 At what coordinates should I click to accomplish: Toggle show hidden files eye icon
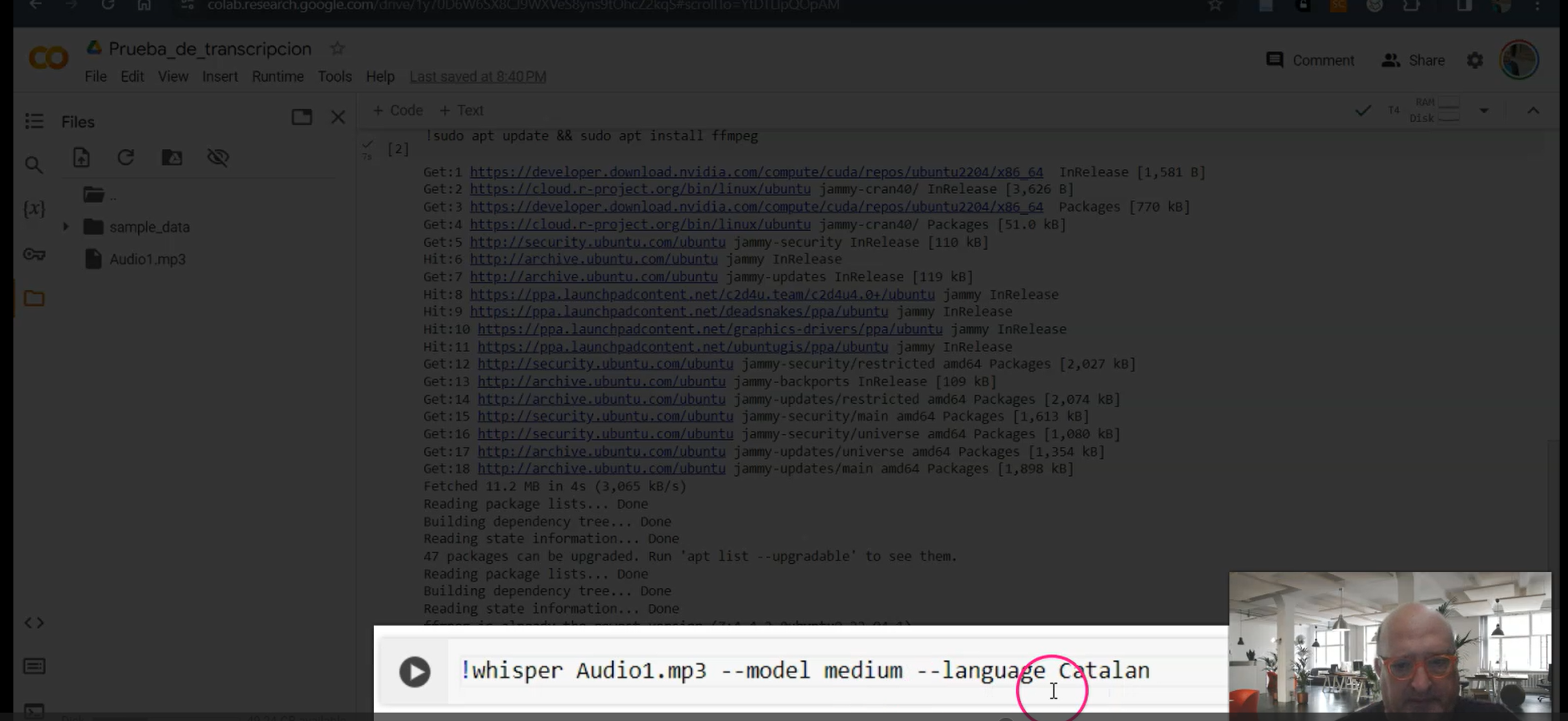coord(217,157)
